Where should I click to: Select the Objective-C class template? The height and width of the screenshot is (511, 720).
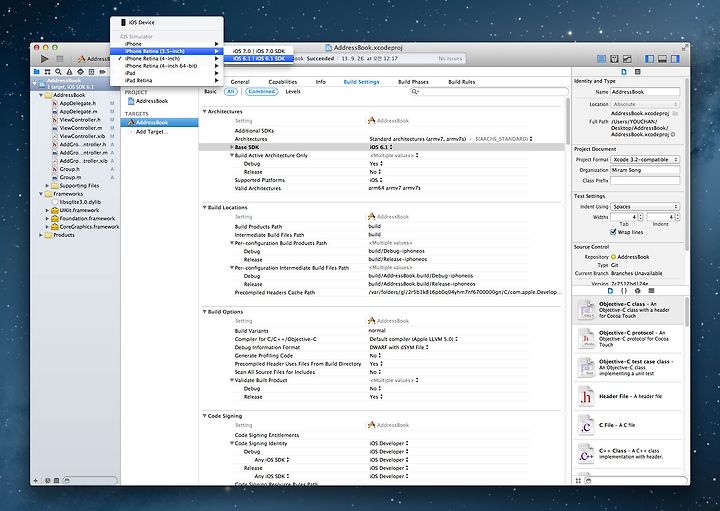[628, 310]
